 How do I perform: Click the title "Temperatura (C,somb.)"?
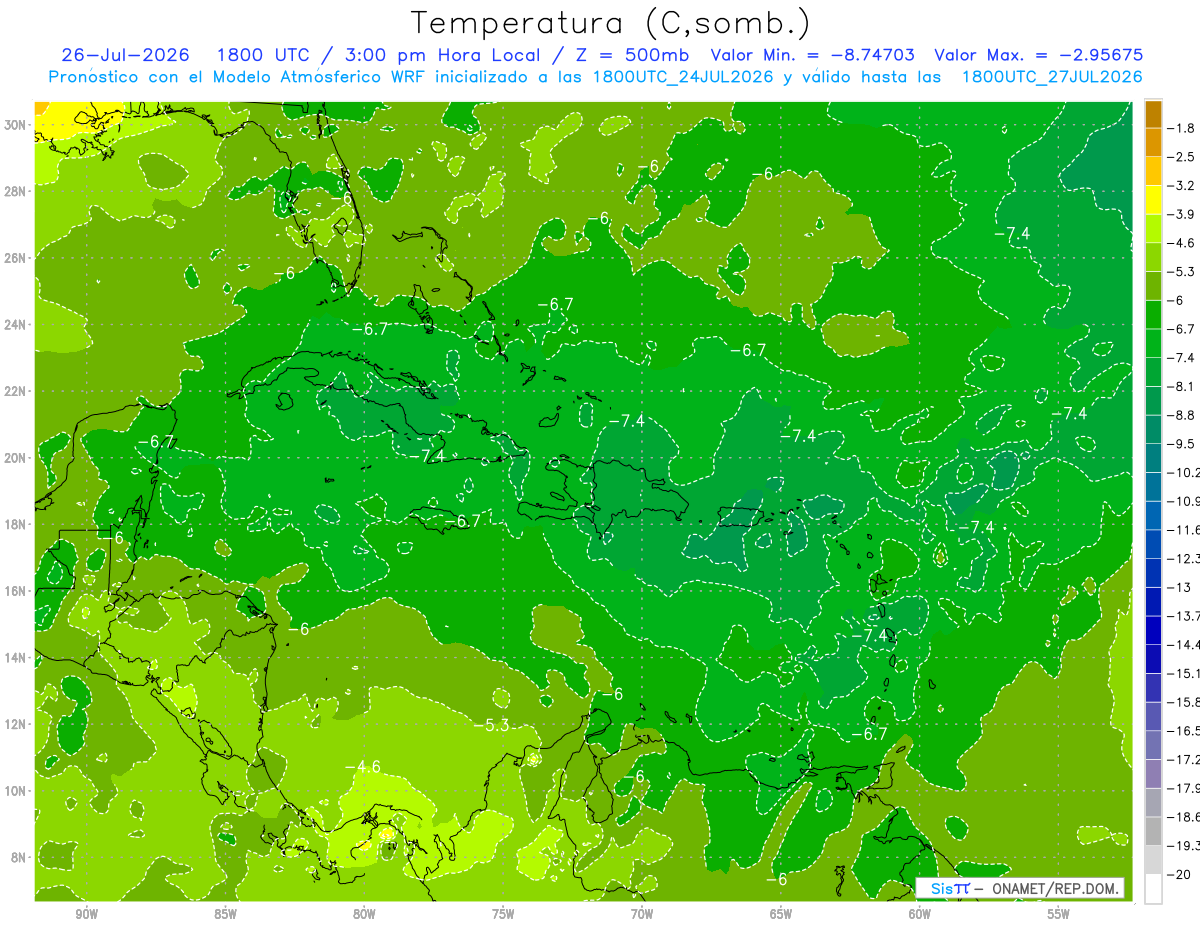click(611, 23)
